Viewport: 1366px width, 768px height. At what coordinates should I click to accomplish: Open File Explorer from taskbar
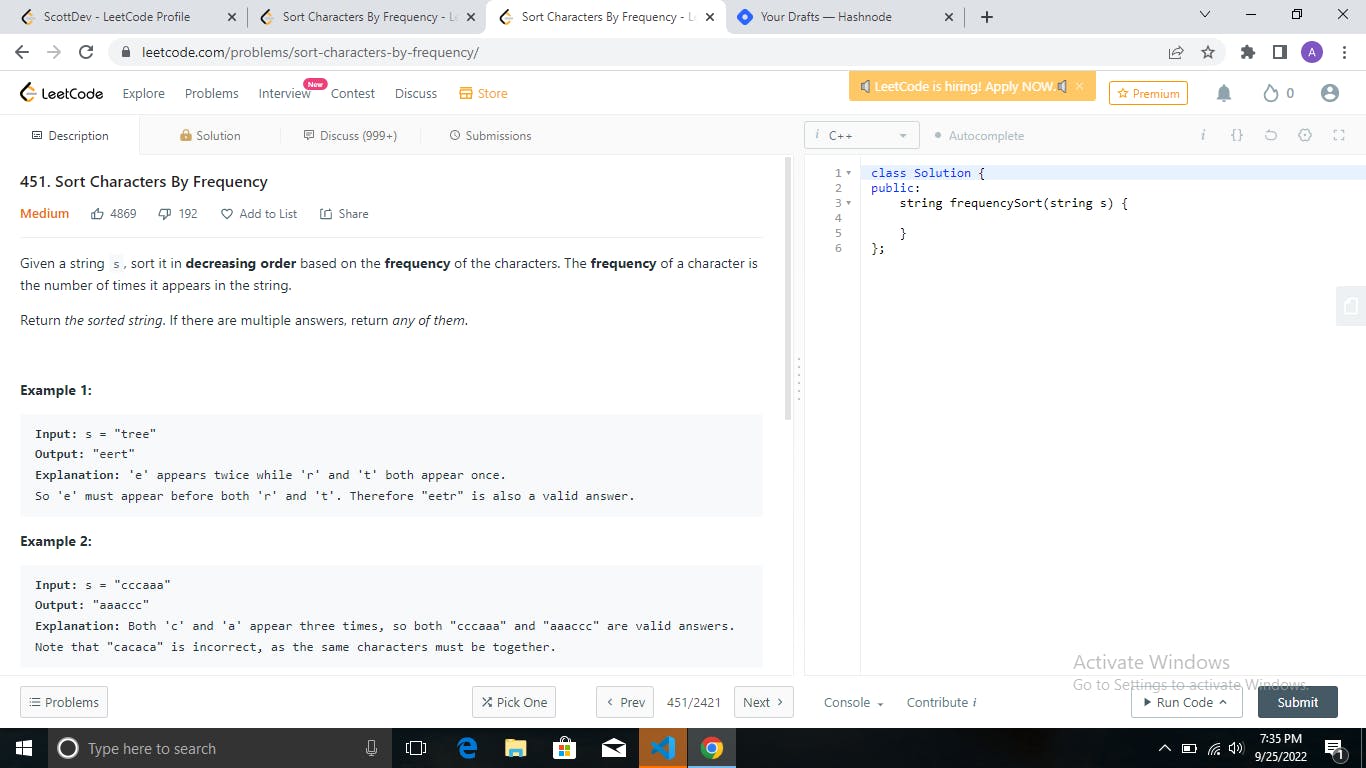point(516,748)
